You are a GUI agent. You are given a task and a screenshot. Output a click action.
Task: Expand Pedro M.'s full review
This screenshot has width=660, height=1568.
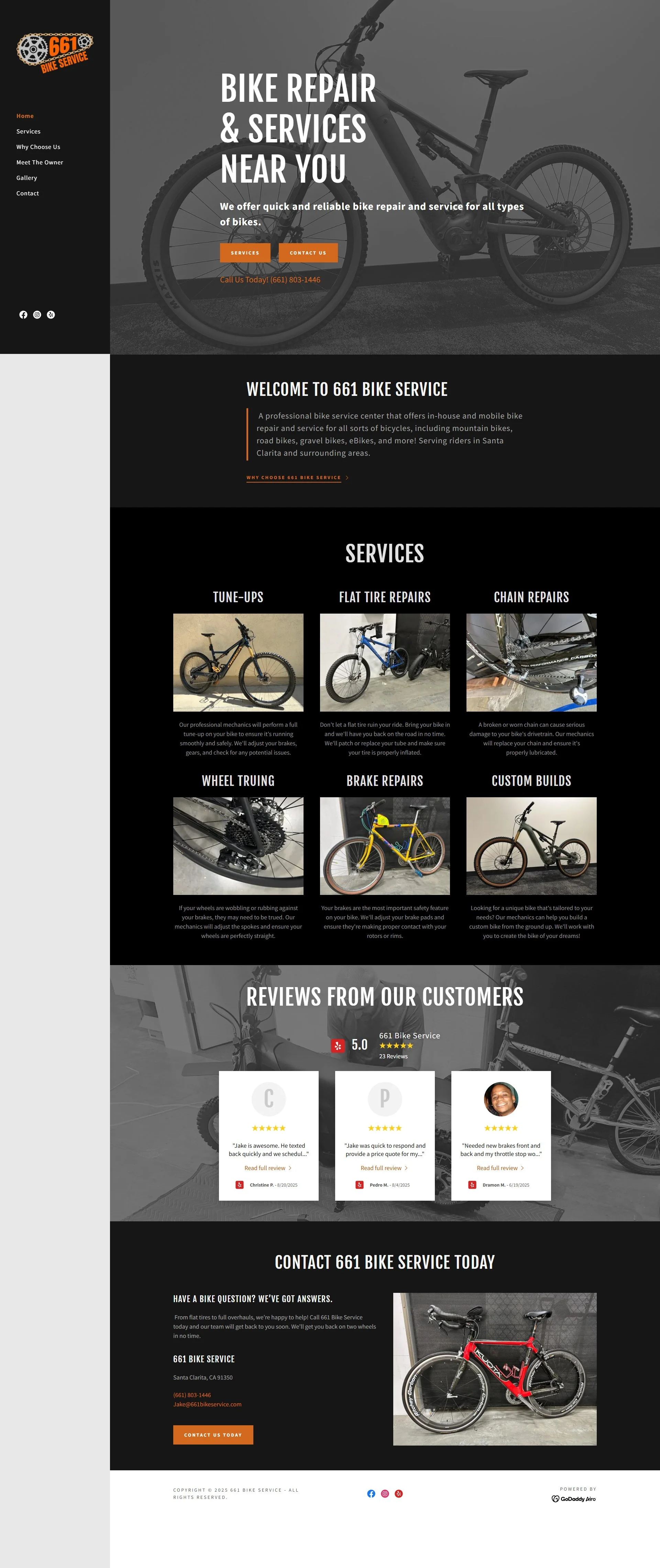(x=384, y=1168)
